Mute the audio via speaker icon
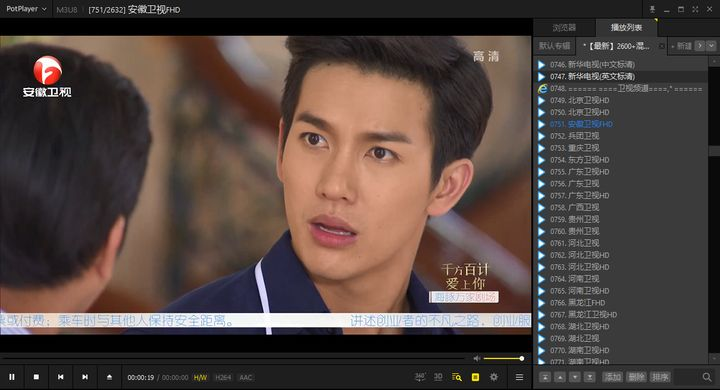The image size is (720, 390). tap(477, 358)
